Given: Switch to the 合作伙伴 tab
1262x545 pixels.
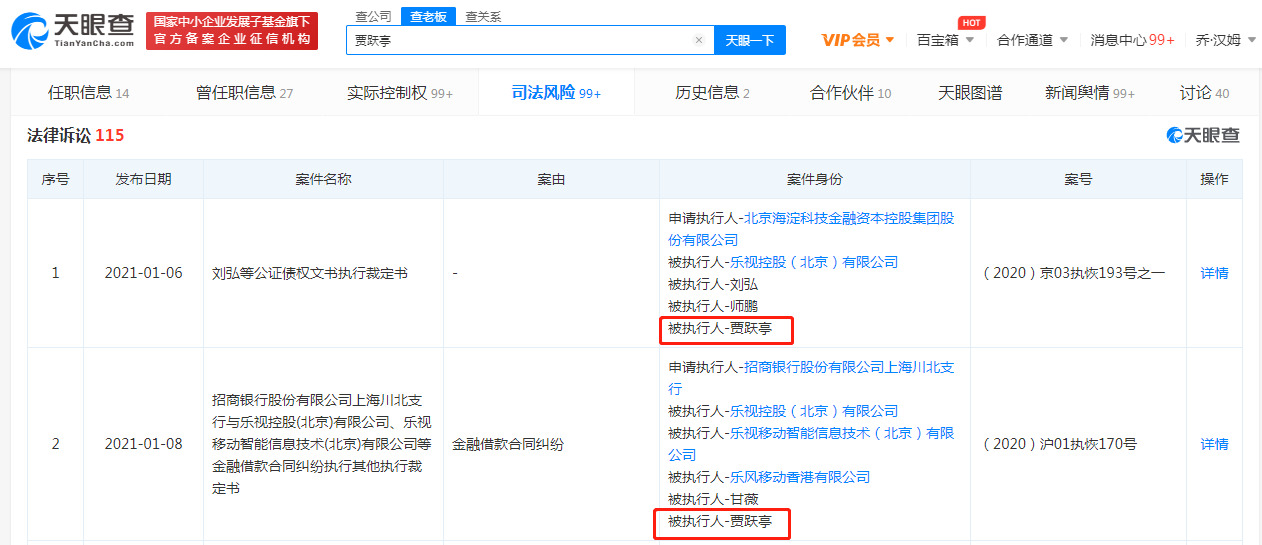Looking at the screenshot, I should pyautogui.click(x=851, y=93).
